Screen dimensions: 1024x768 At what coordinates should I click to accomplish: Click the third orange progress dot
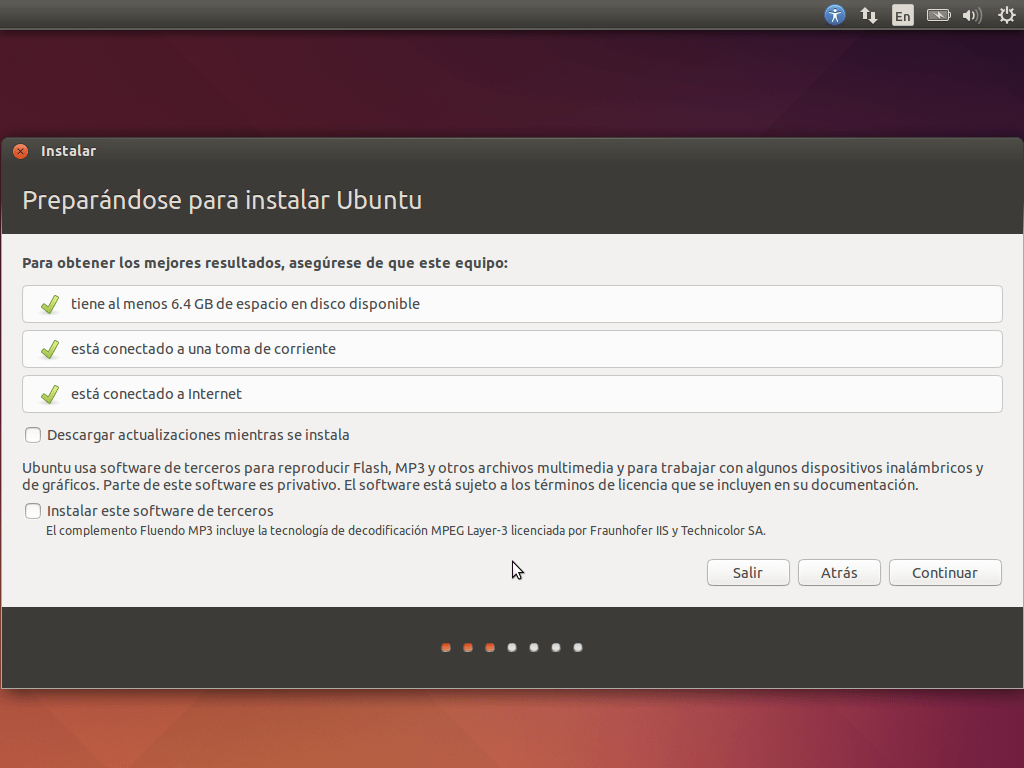pos(490,647)
